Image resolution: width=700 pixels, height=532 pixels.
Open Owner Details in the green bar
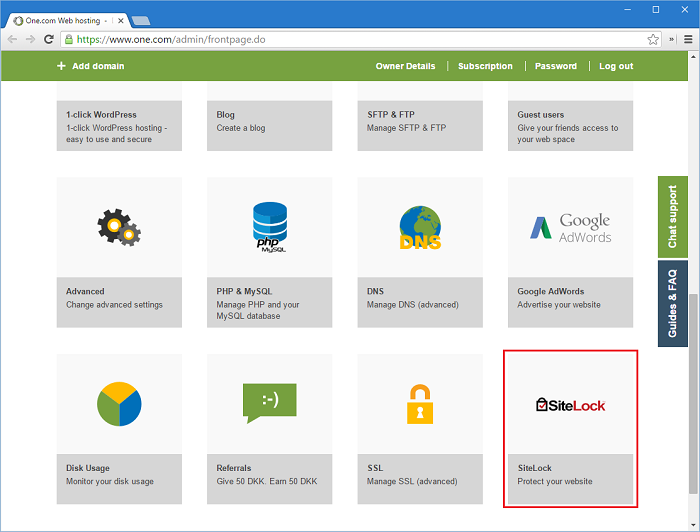[x=405, y=66]
